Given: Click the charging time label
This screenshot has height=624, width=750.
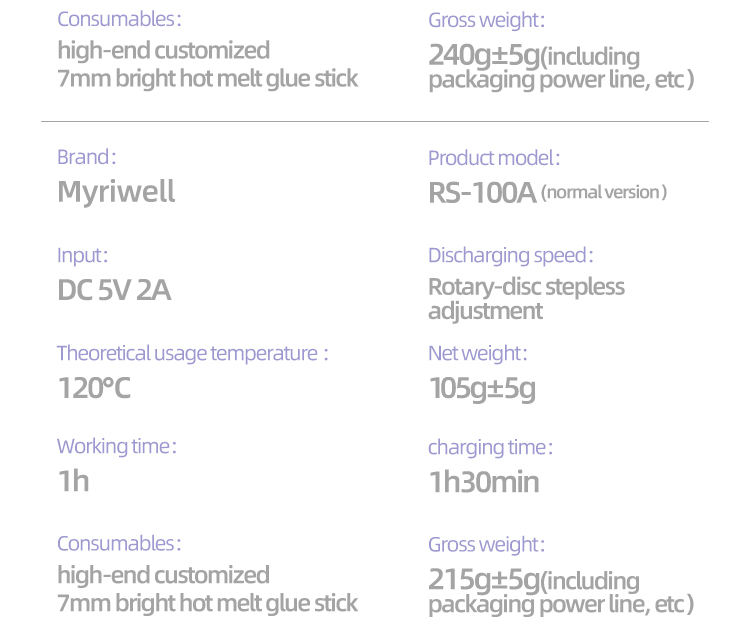Looking at the screenshot, I should point(490,447).
